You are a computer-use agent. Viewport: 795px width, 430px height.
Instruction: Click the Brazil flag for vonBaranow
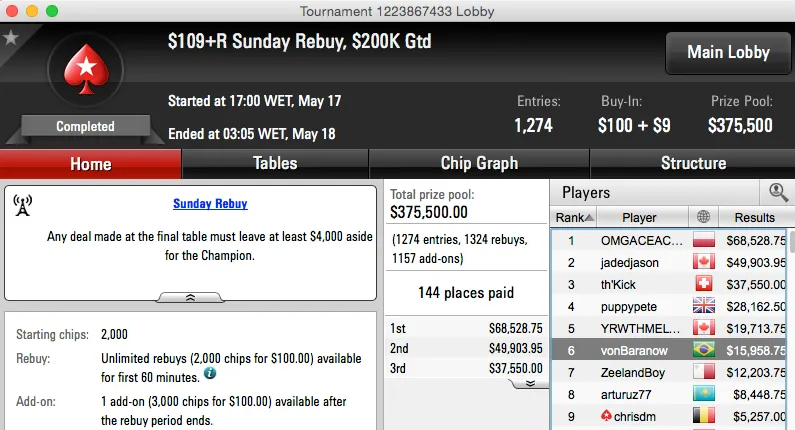click(x=704, y=349)
